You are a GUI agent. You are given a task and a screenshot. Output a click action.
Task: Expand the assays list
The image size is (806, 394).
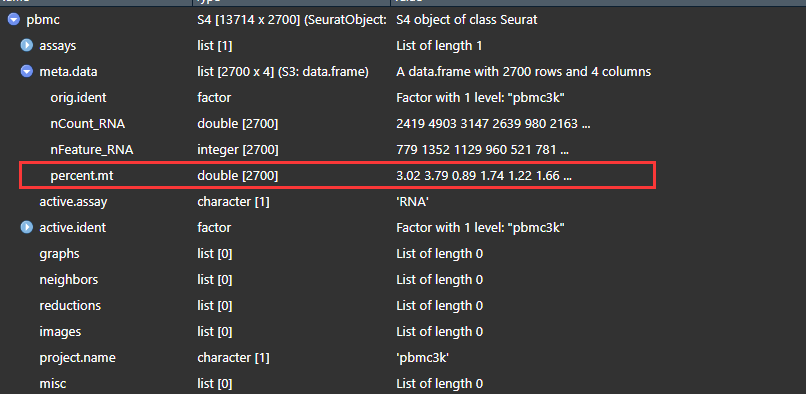(x=27, y=46)
